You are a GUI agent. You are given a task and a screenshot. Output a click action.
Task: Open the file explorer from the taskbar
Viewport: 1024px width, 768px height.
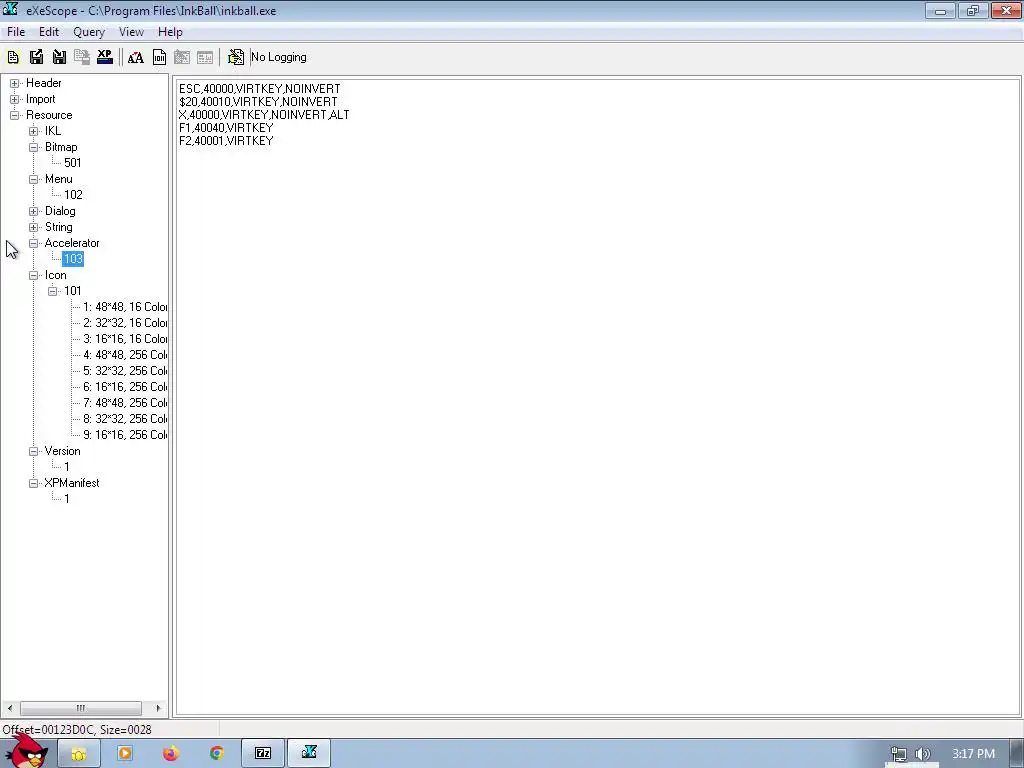pyautogui.click(x=79, y=754)
